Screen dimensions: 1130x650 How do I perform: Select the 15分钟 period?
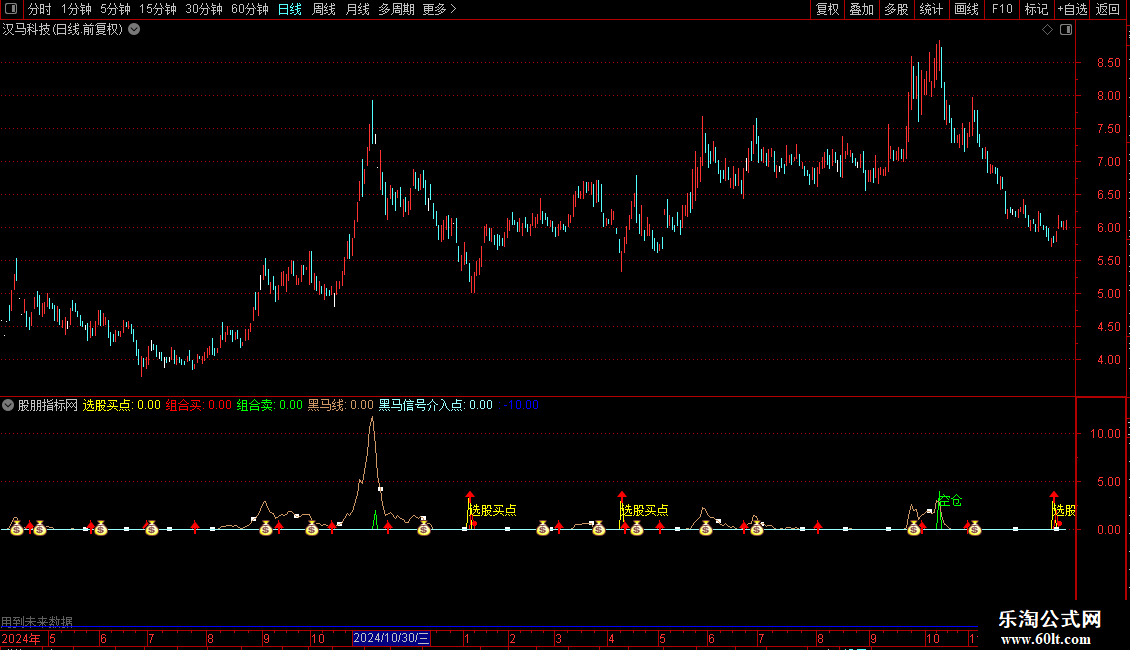point(158,9)
